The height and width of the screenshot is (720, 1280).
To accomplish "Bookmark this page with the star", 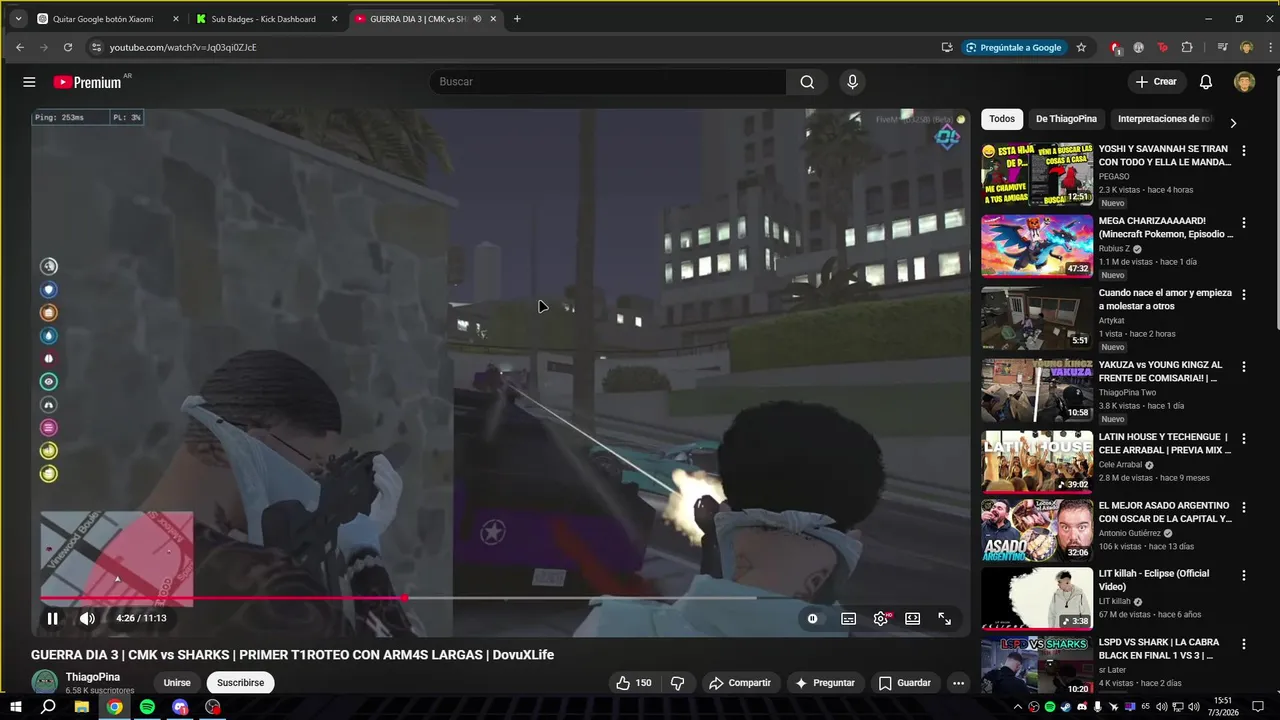I will 1081,47.
